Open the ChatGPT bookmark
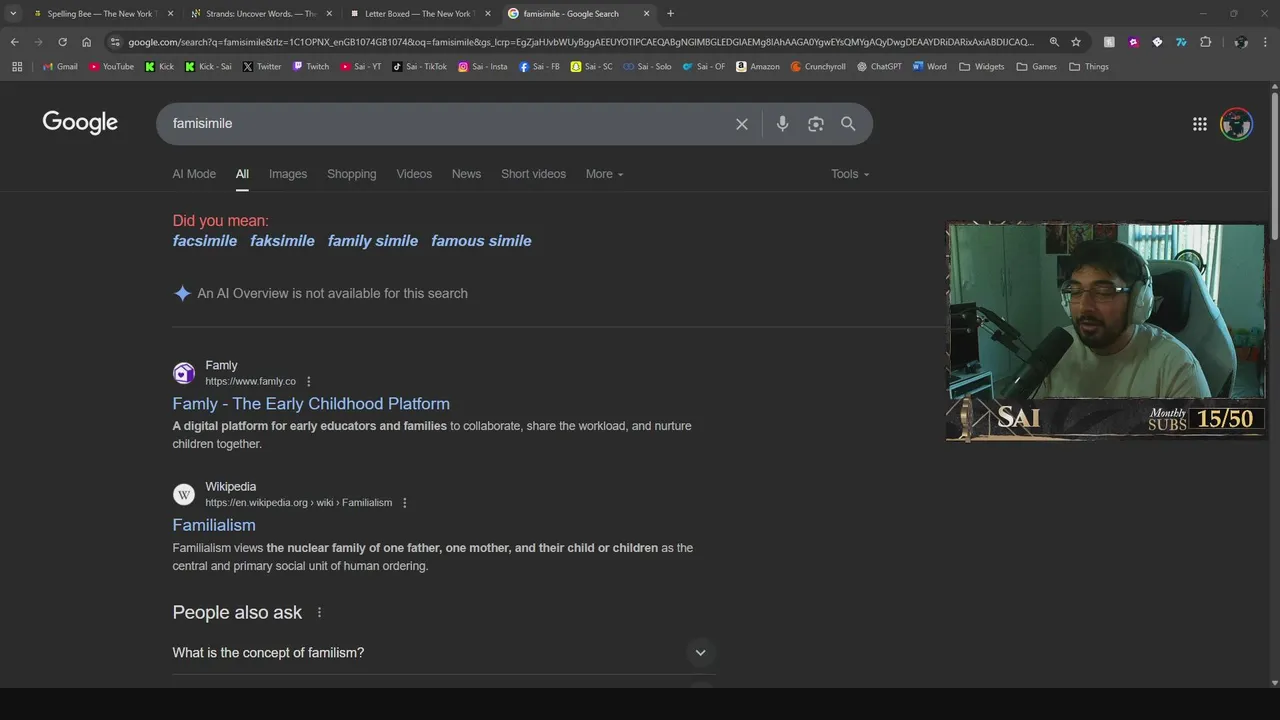1280x720 pixels. pos(879,67)
